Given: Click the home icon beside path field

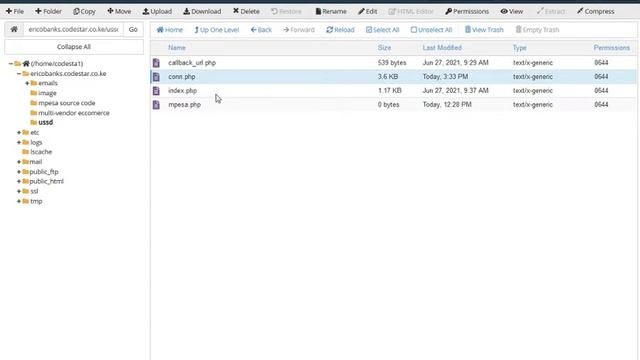Looking at the screenshot, I should (14, 29).
